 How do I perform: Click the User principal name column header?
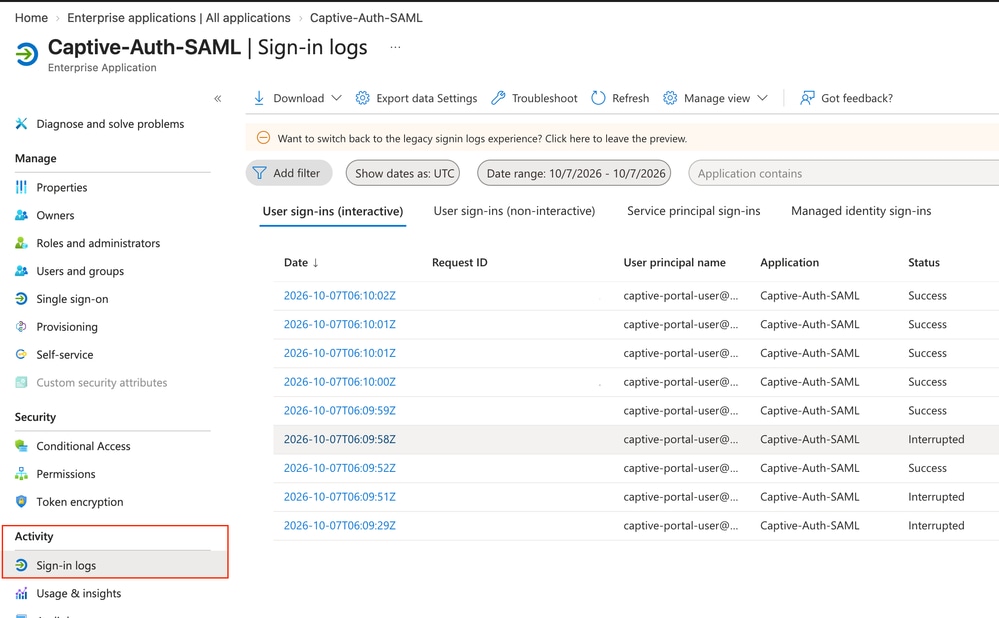(674, 262)
